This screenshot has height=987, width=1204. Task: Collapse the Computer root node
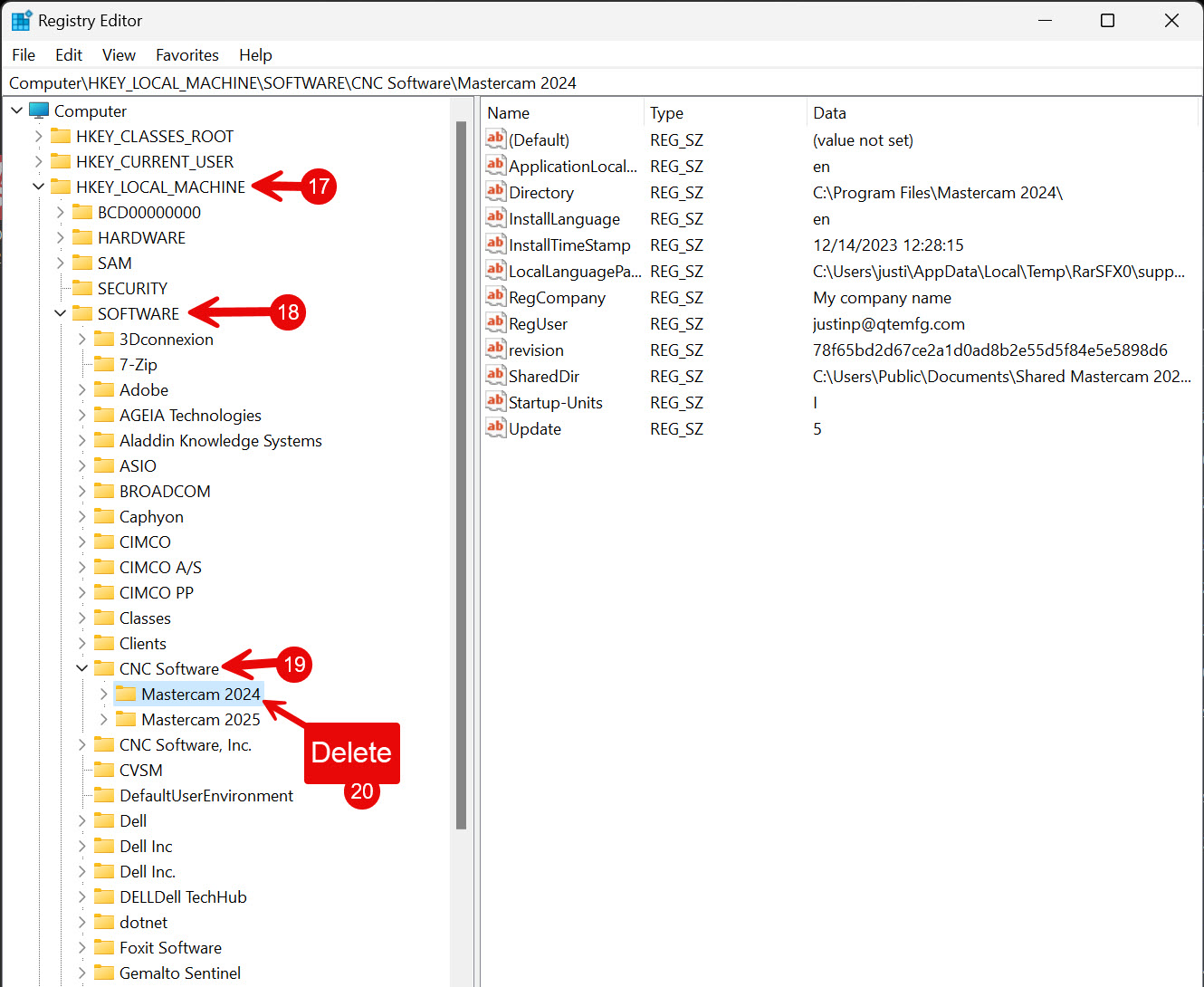pyautogui.click(x=16, y=110)
